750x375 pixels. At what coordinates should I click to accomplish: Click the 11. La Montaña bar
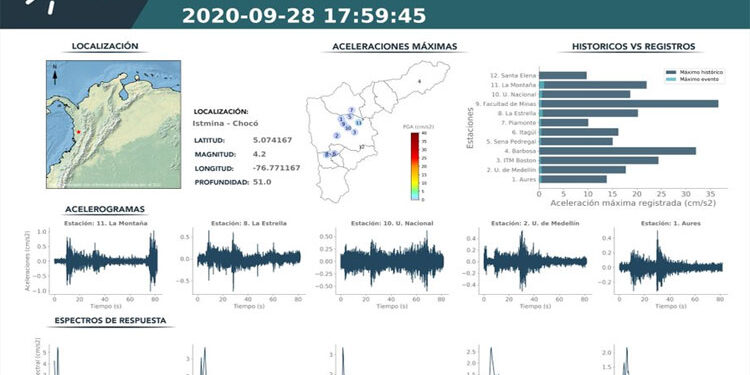tap(593, 85)
